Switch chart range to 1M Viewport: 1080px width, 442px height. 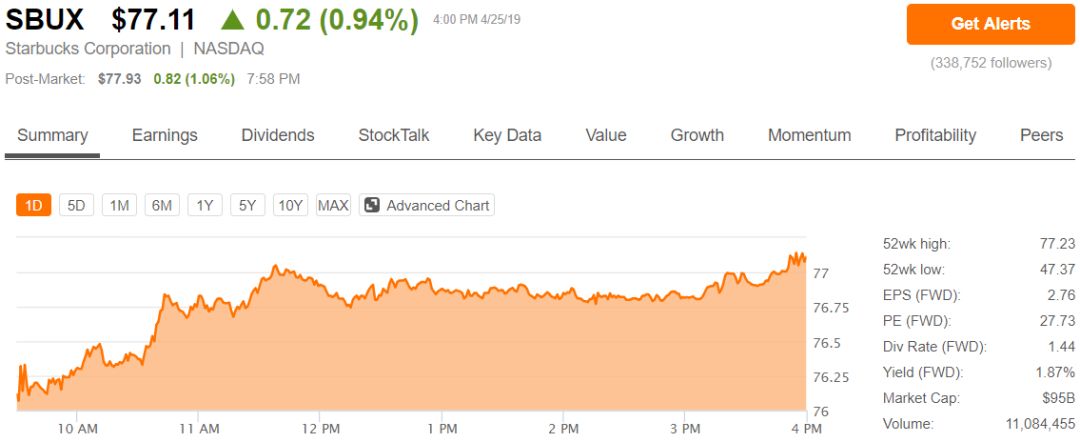(119, 205)
